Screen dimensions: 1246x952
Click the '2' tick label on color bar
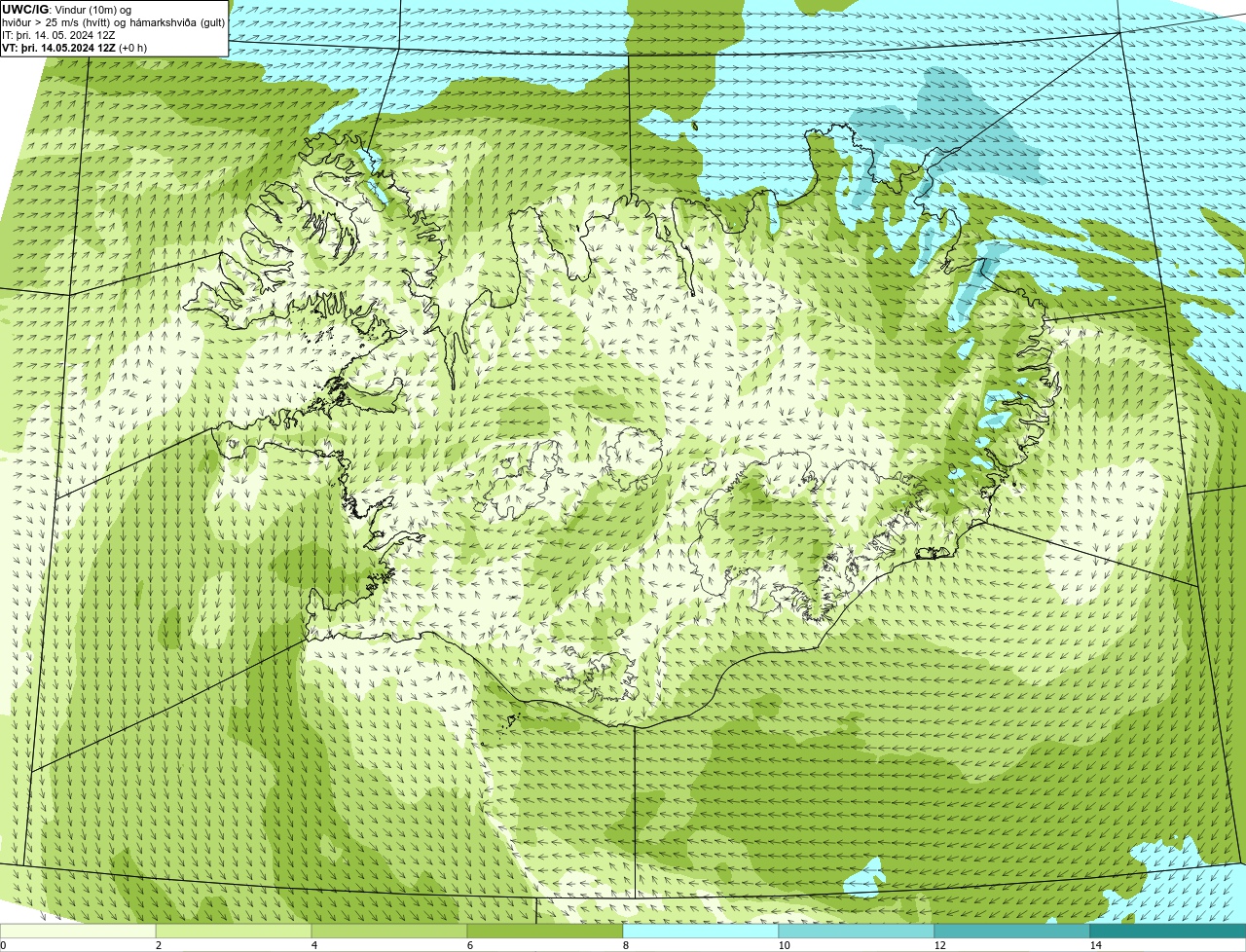[x=158, y=945]
